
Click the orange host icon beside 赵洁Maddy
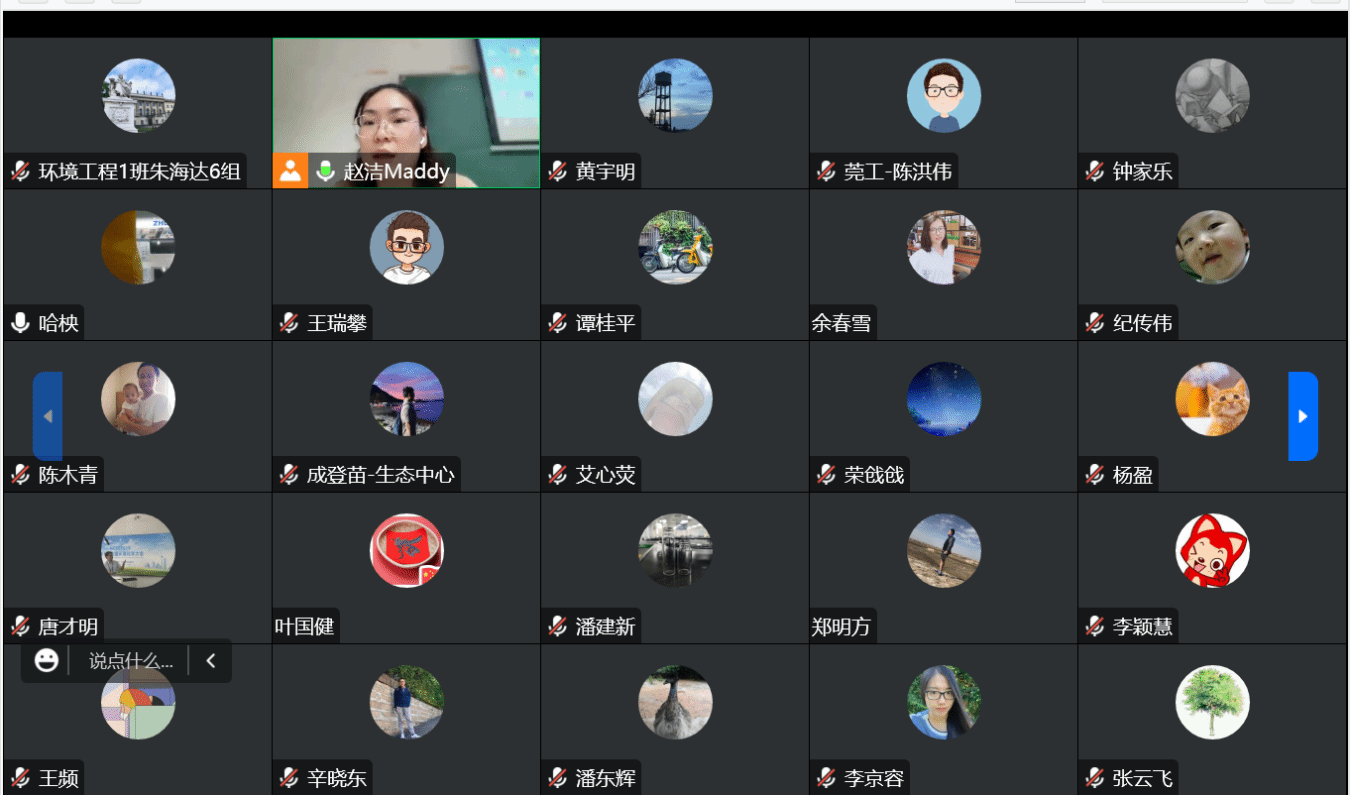coord(290,171)
